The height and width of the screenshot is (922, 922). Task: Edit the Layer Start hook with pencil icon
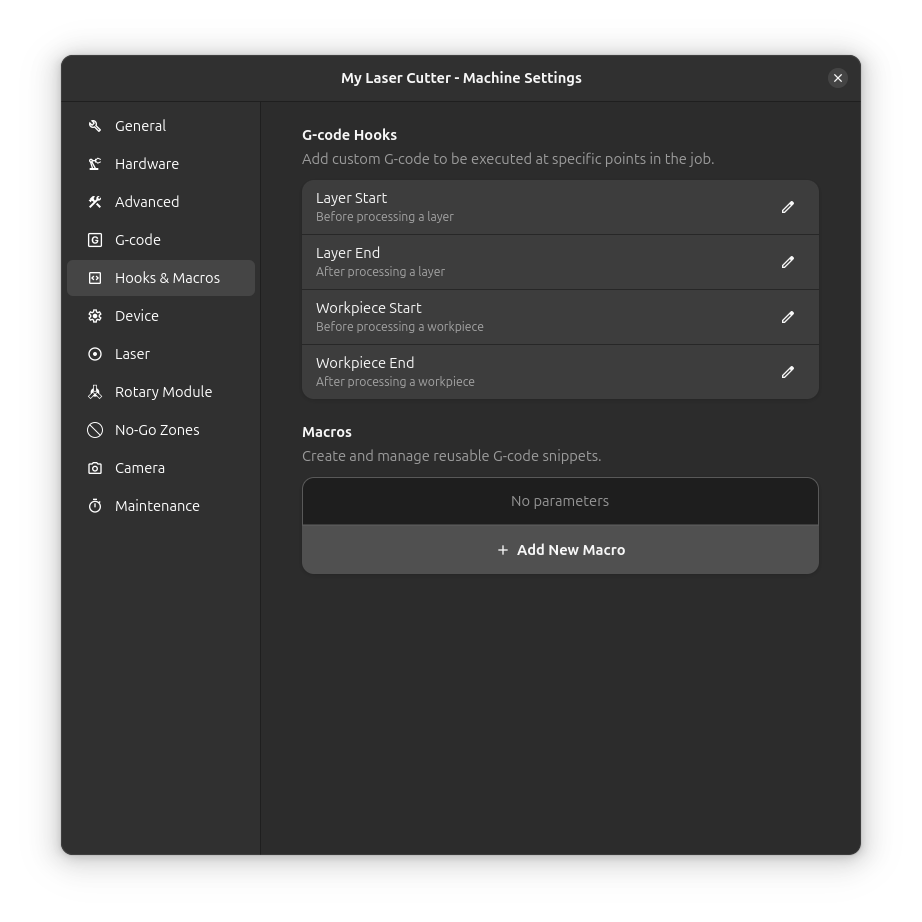click(788, 207)
